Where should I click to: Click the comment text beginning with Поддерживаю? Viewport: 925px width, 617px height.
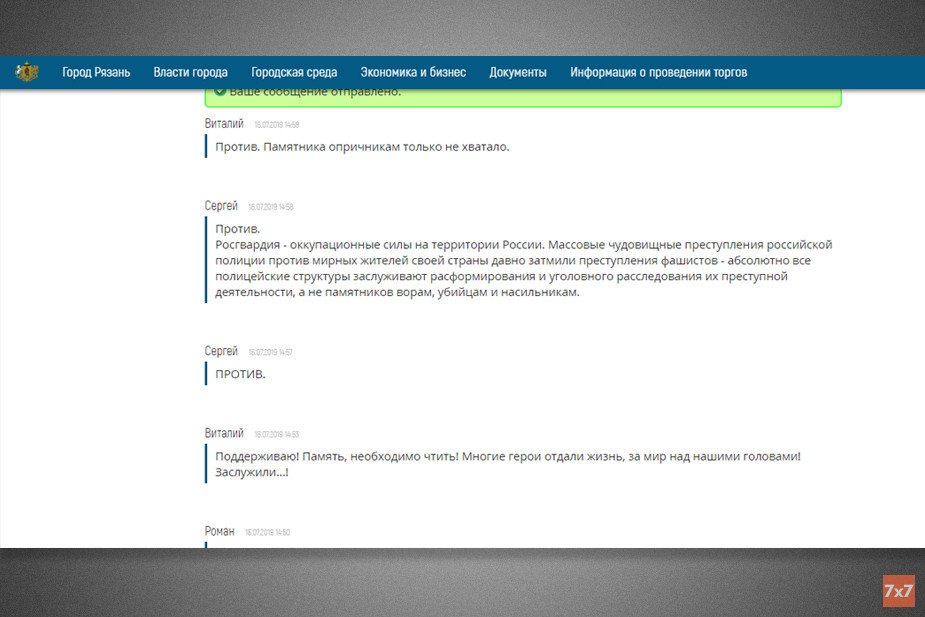(508, 464)
